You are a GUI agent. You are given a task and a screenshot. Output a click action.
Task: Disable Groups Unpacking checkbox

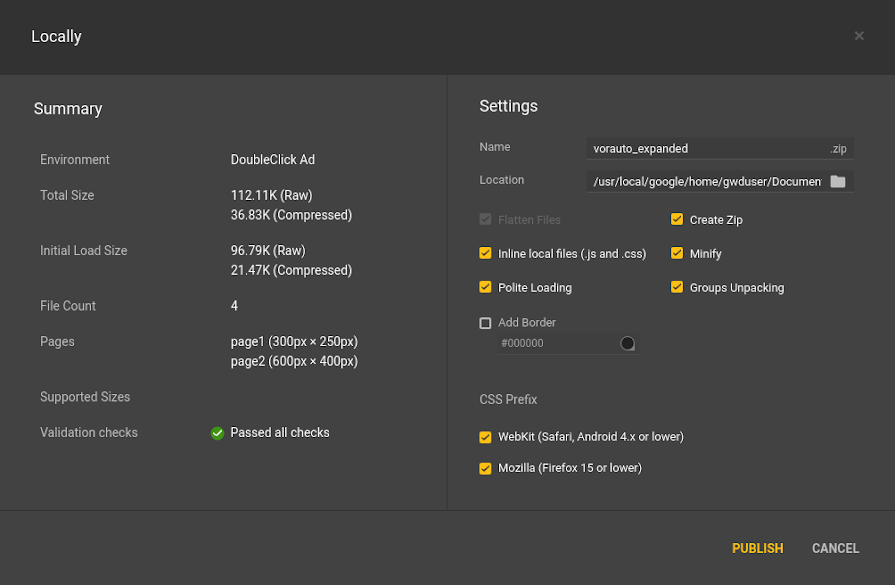click(677, 288)
